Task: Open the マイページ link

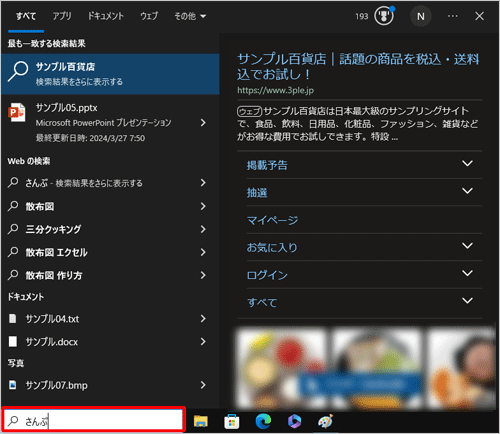Action: pos(272,220)
